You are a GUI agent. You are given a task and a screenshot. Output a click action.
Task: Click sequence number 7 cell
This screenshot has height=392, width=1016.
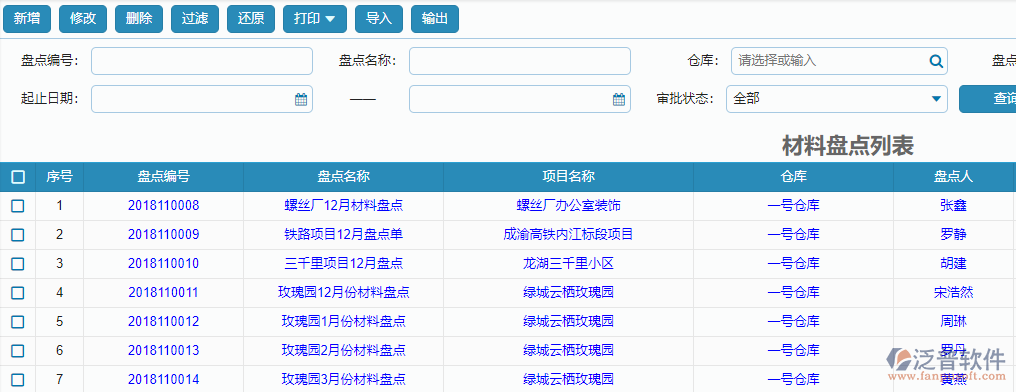[x=60, y=380]
